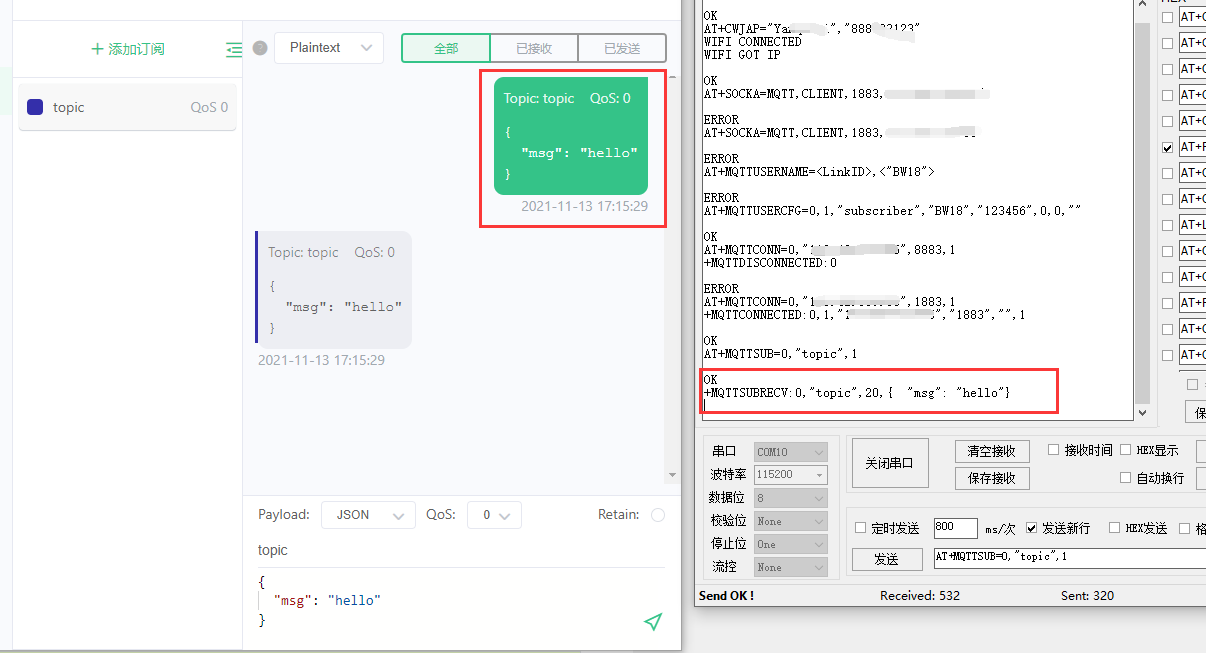Toggle the Retain radio button
1206x653 pixels.
(x=657, y=515)
